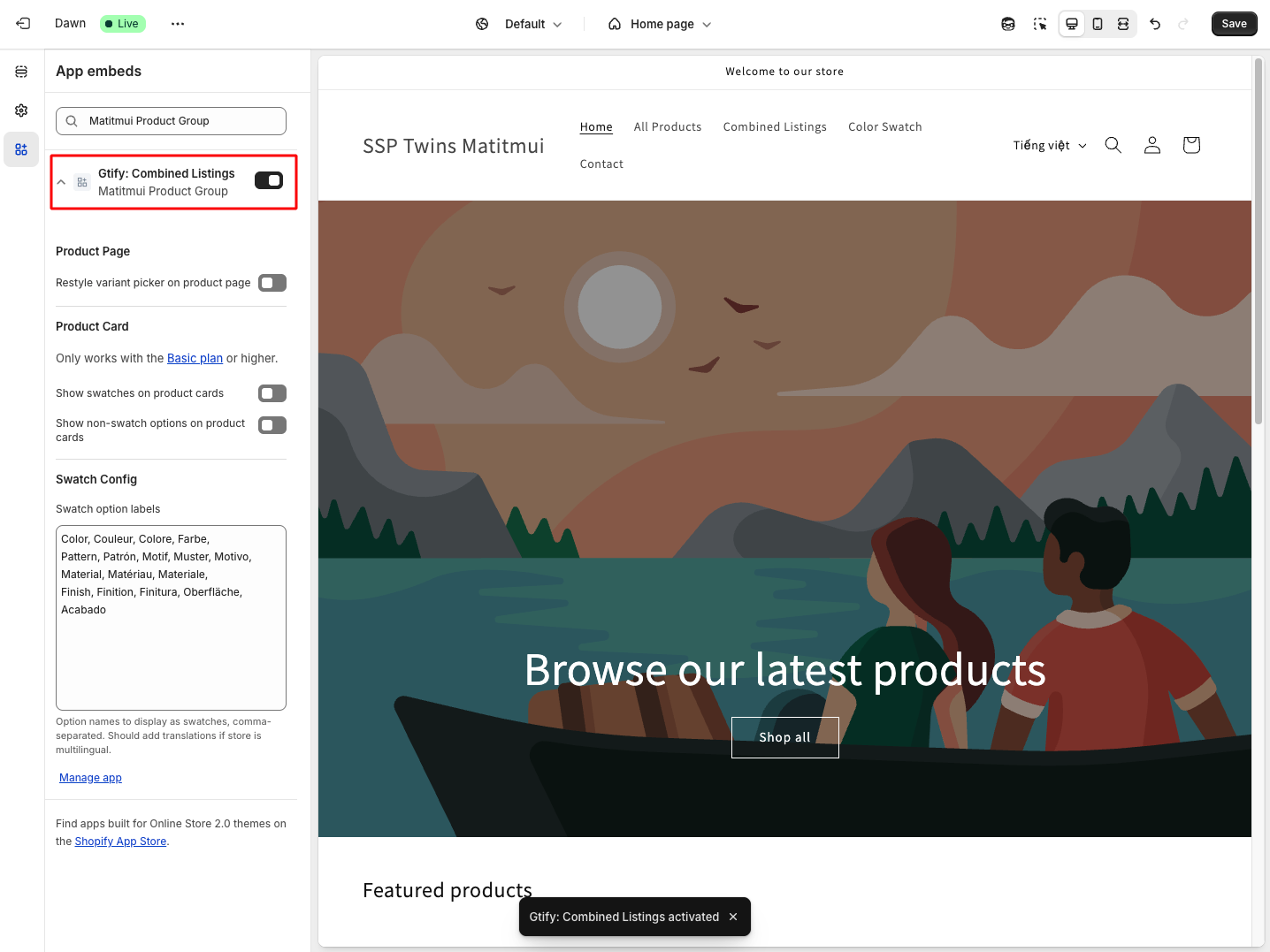
Task: Open the Sections sidebar icon
Action: click(x=21, y=72)
